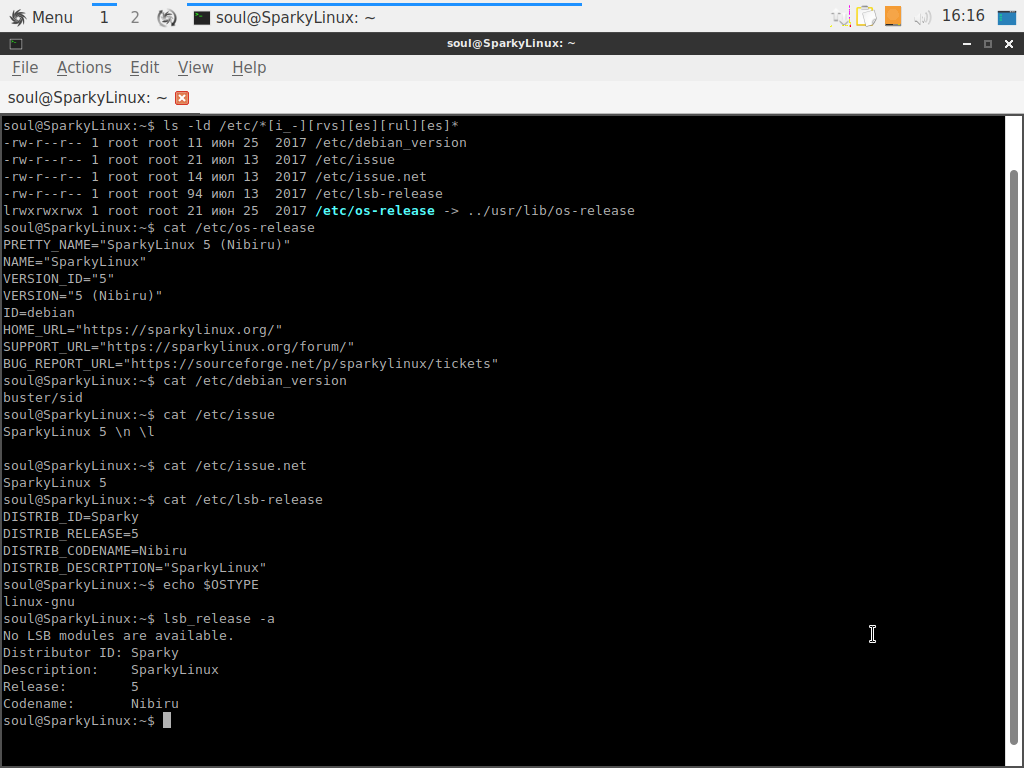Open the Edit menu

(144, 68)
